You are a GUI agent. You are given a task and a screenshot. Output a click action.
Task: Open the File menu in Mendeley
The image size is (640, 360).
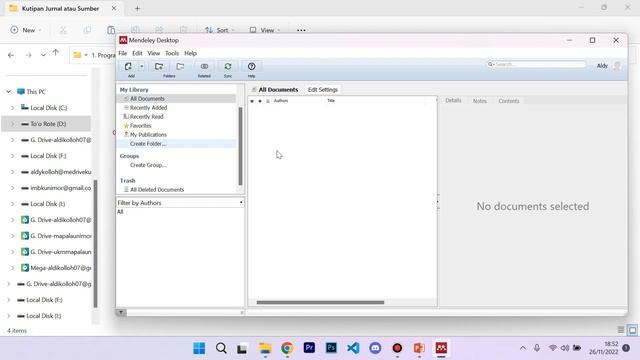(122, 53)
